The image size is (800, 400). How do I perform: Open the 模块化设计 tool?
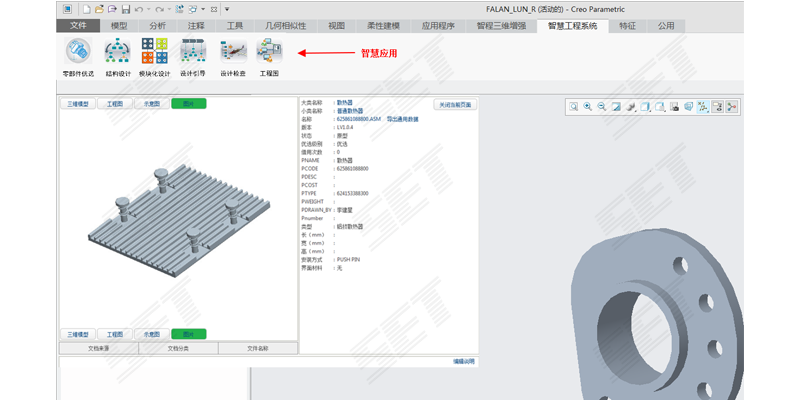(155, 57)
